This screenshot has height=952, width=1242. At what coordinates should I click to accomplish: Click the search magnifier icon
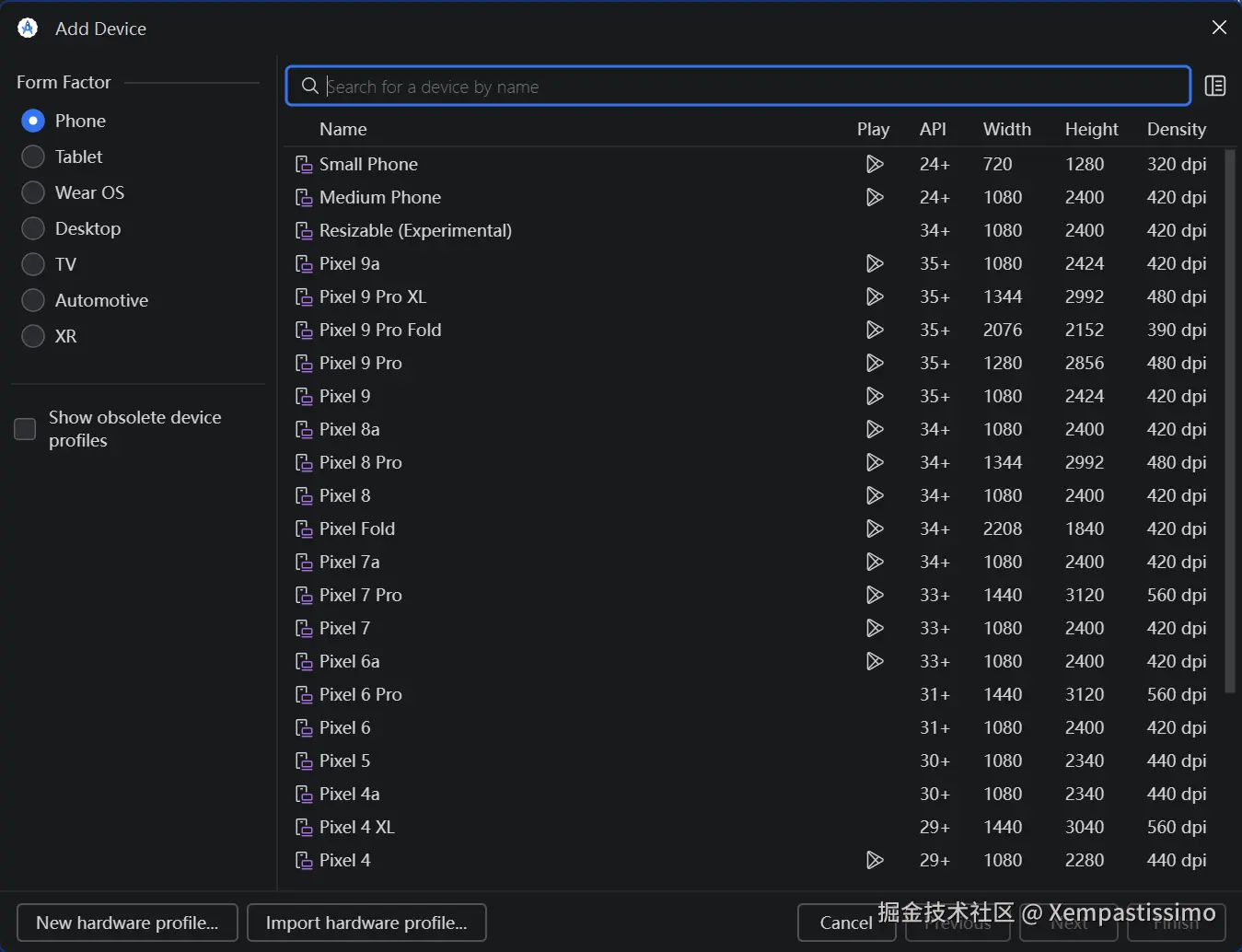pyautogui.click(x=310, y=86)
